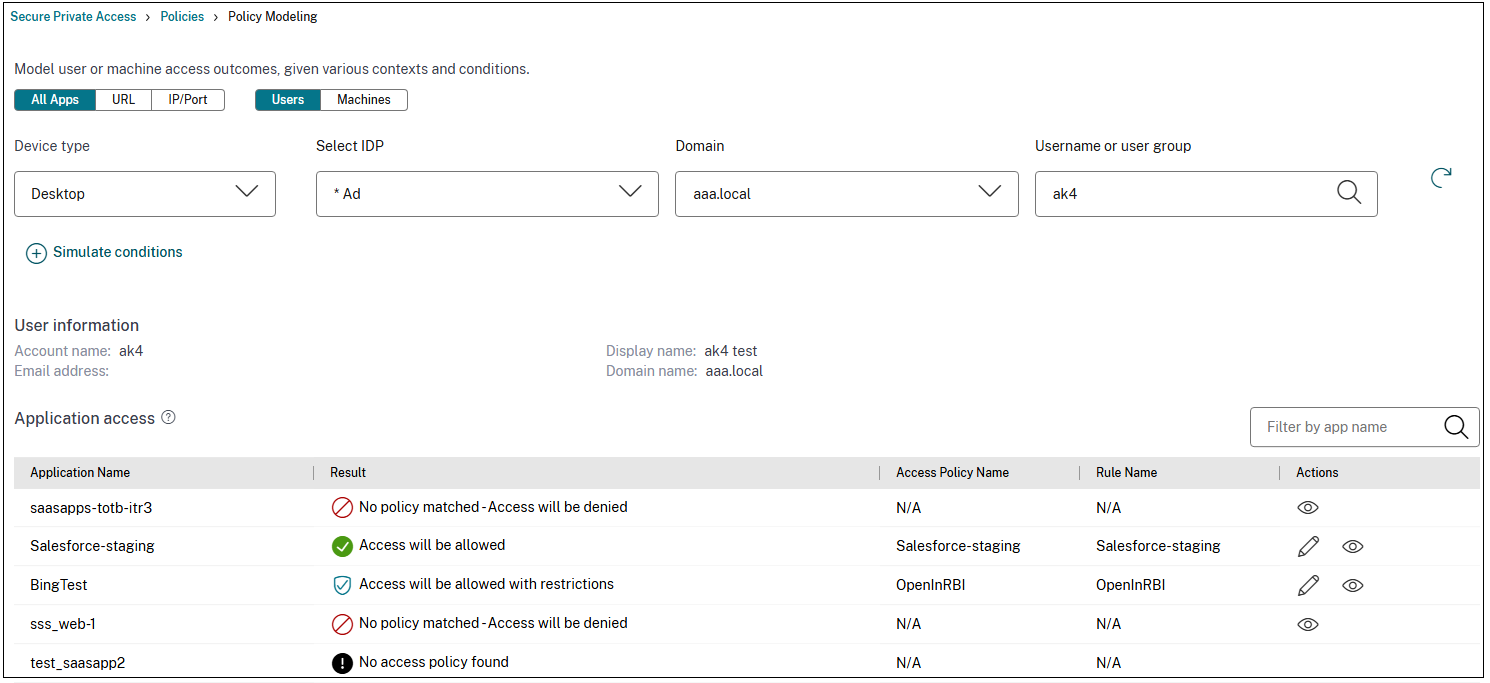
Task: Click the search icon in the username field
Action: [x=1349, y=193]
